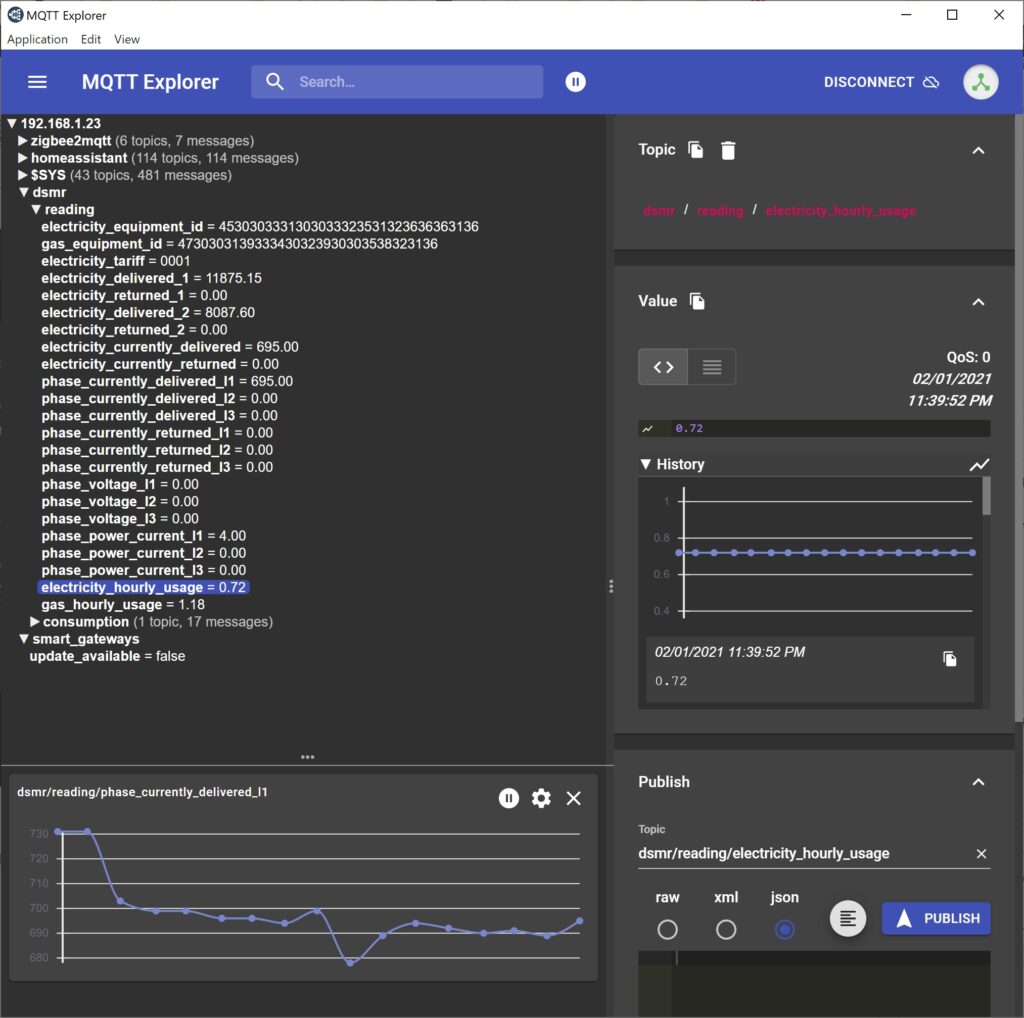Collapse the Publish section chevron
Image resolution: width=1024 pixels, height=1018 pixels.
tap(978, 782)
